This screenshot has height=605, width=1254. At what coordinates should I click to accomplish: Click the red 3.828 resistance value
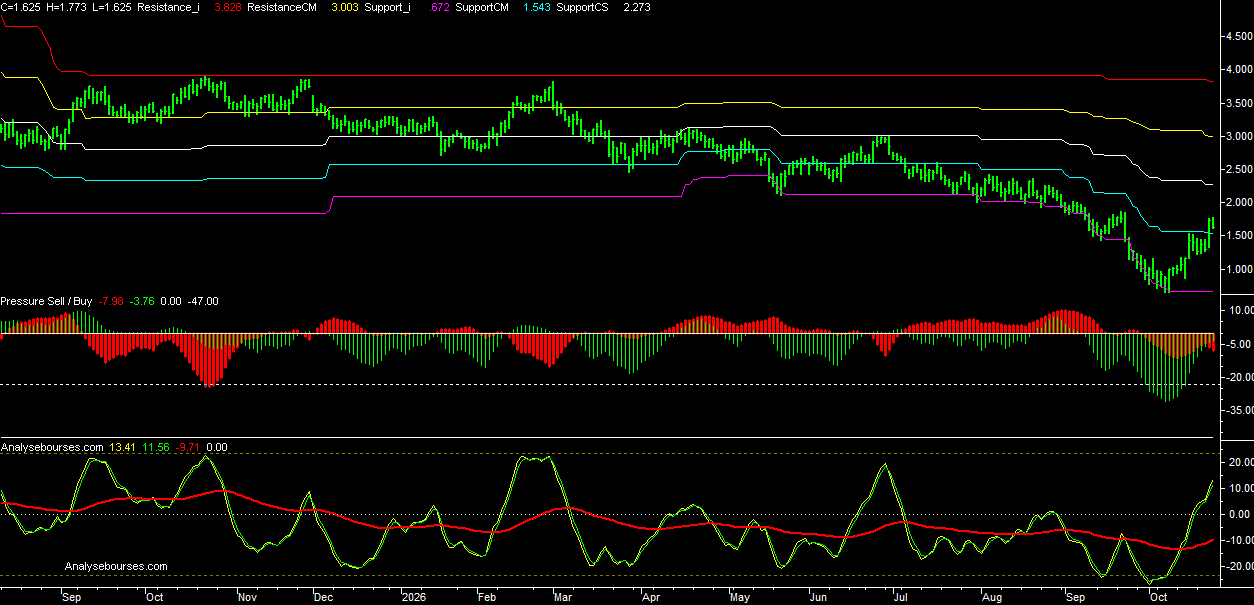pos(229,7)
